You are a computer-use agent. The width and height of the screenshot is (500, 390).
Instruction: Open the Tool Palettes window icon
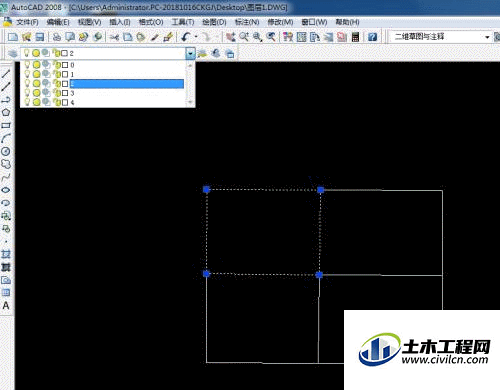(x=315, y=37)
